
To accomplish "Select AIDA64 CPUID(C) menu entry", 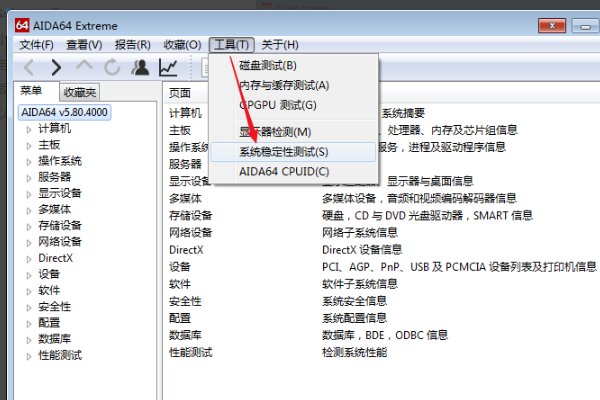I will click(x=293, y=171).
